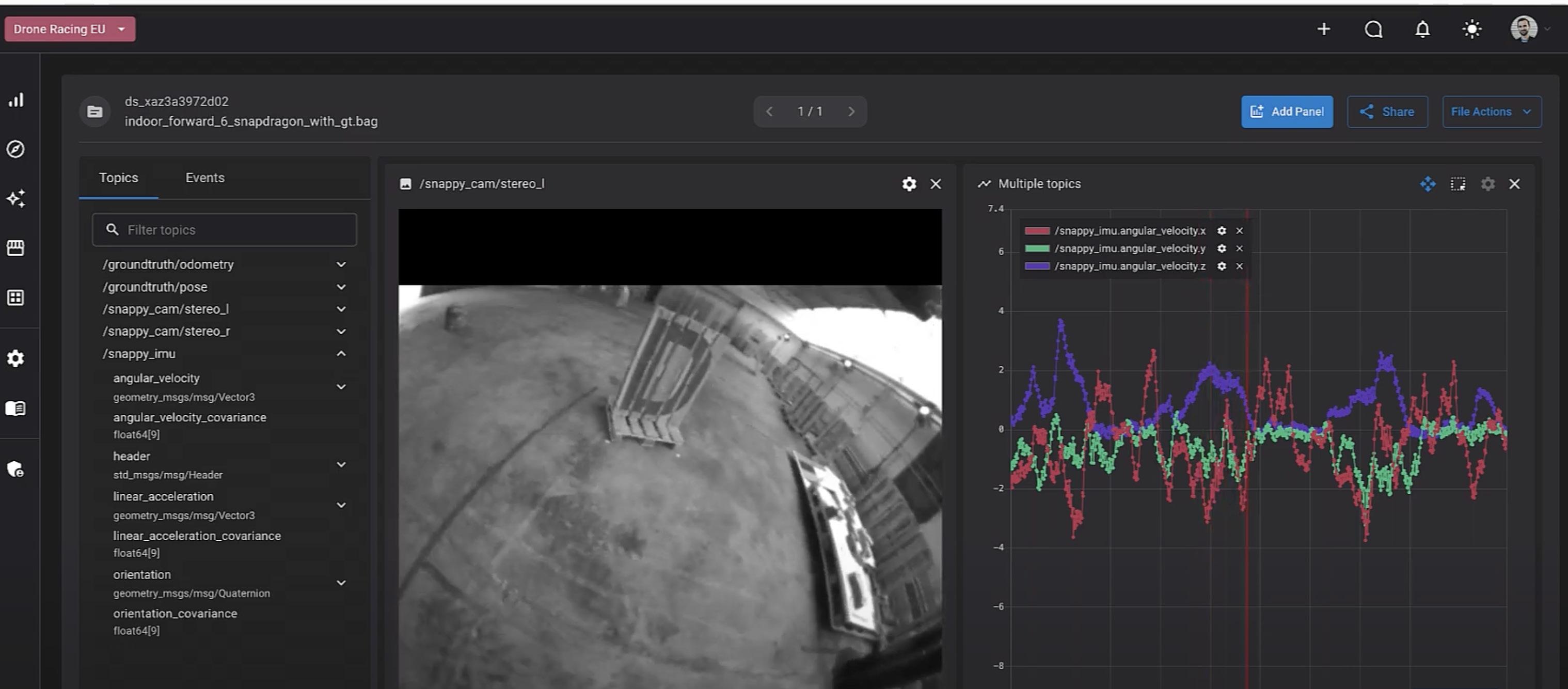Open settings gear of stereo_l image panel
This screenshot has width=1568, height=689.
[x=908, y=184]
